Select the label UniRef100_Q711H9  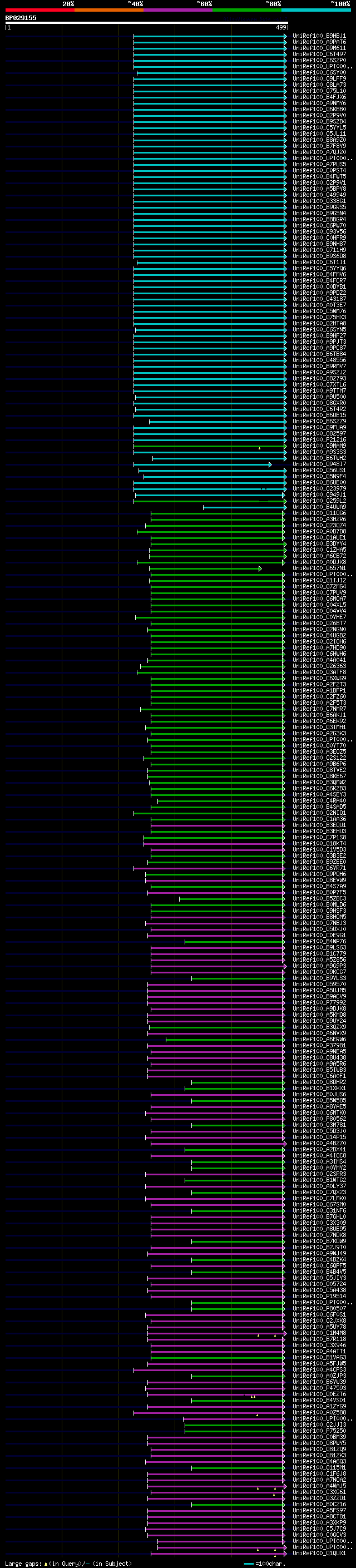pyautogui.click(x=319, y=250)
